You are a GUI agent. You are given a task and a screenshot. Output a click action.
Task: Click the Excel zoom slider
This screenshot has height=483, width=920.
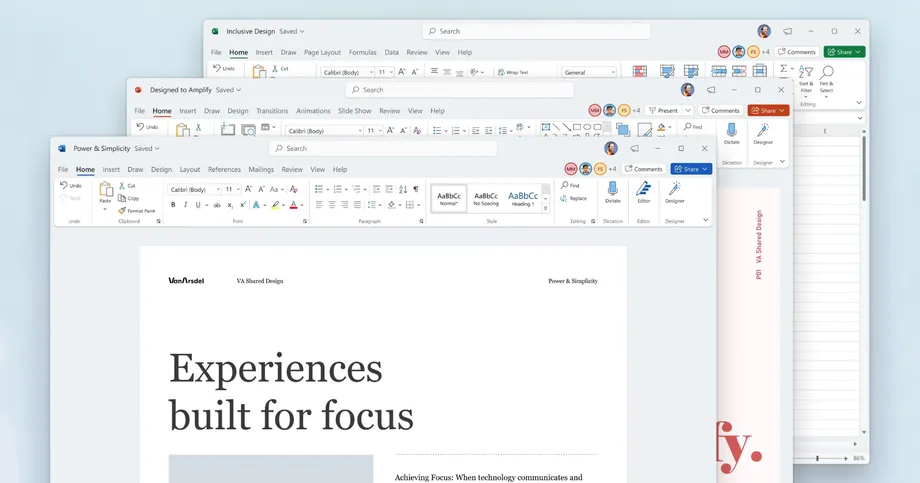click(x=818, y=458)
